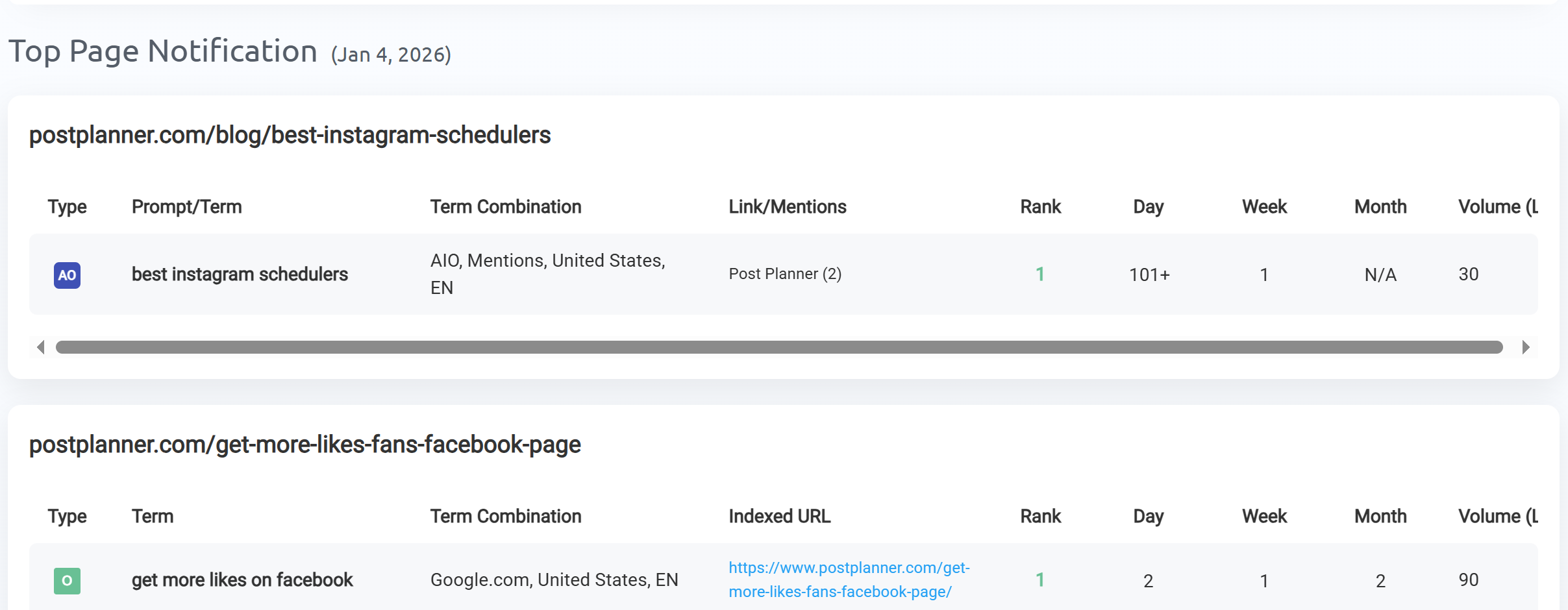Screen dimensions: 1568x610
Task: Click the volume value '90'
Action: (x=1469, y=579)
